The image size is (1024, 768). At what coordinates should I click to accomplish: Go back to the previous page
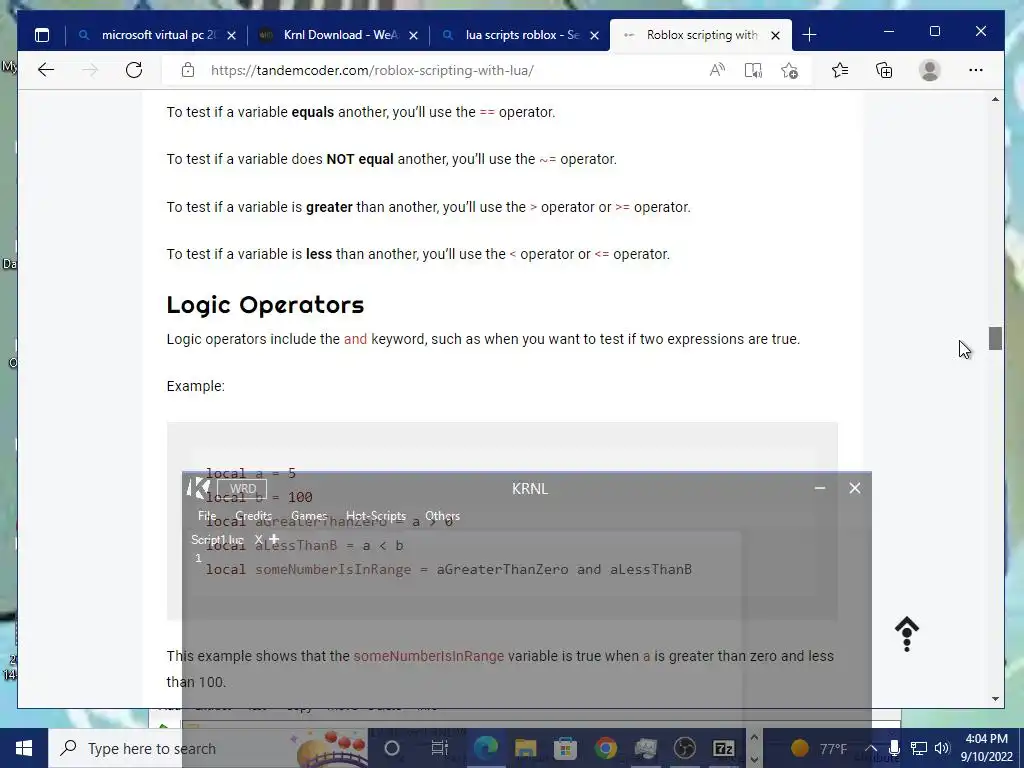point(46,70)
